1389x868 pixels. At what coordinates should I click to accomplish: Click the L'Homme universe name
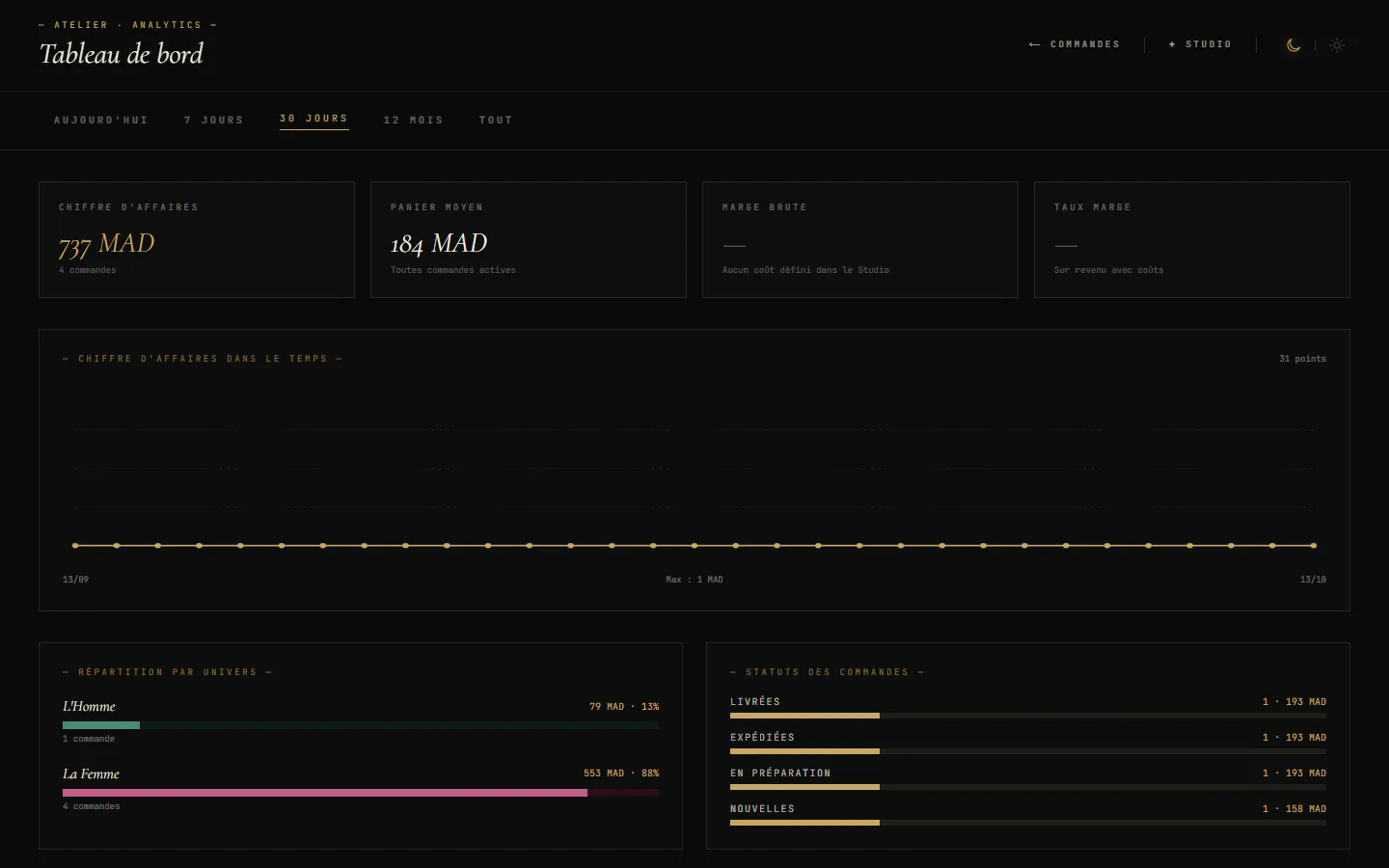pyautogui.click(x=90, y=707)
